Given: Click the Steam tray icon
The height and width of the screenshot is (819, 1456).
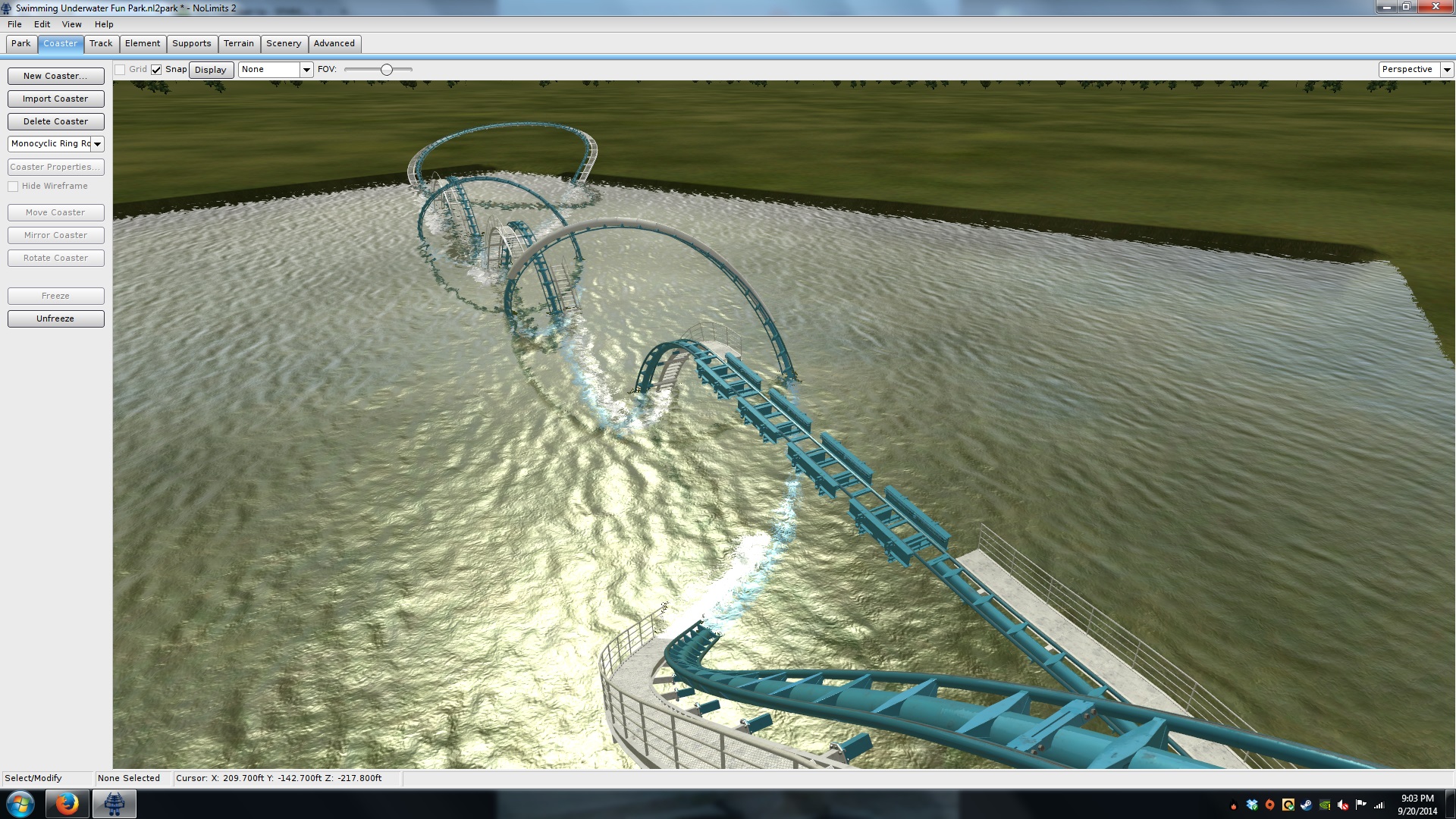Looking at the screenshot, I should (x=1307, y=805).
